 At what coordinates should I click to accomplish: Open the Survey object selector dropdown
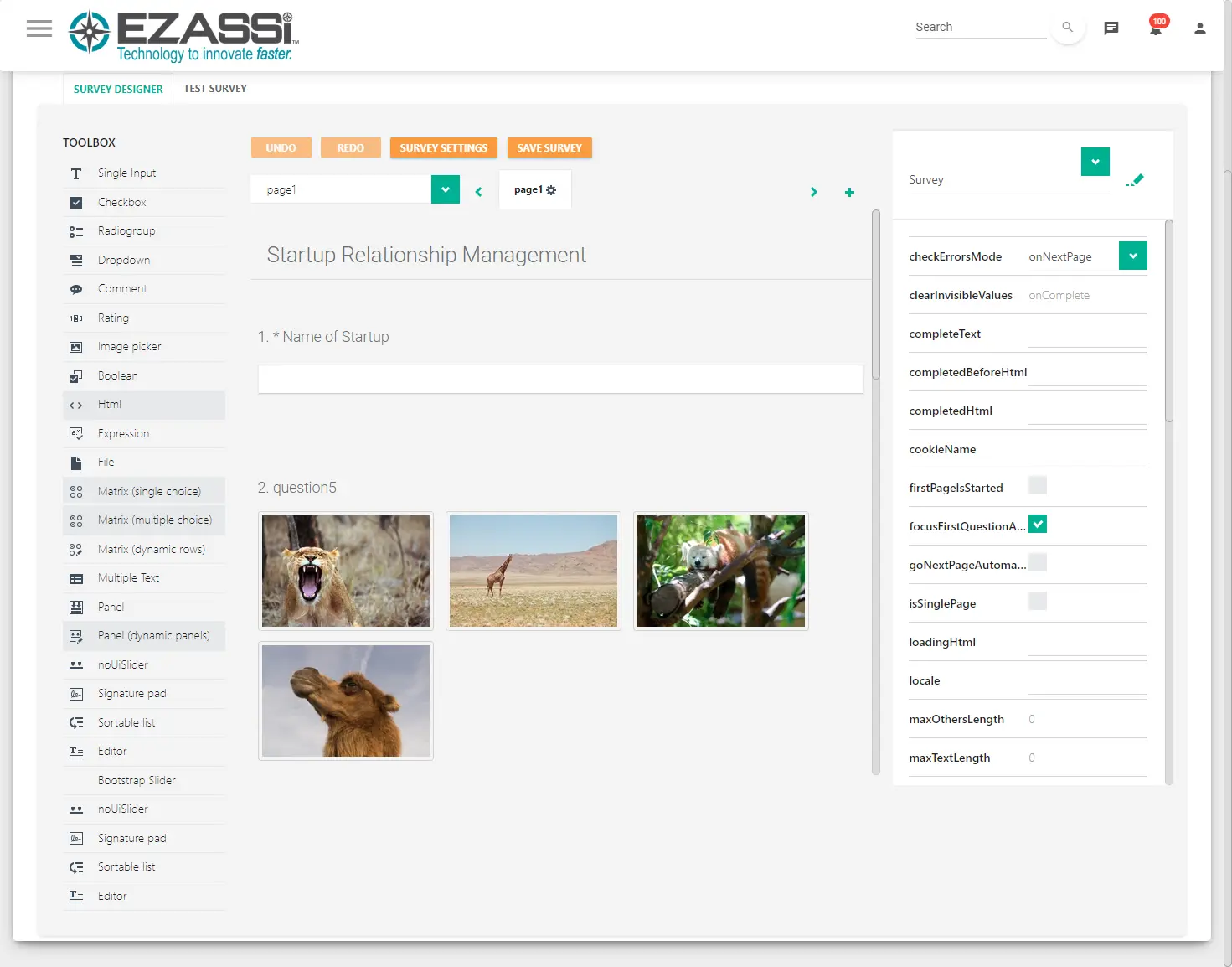[1095, 162]
